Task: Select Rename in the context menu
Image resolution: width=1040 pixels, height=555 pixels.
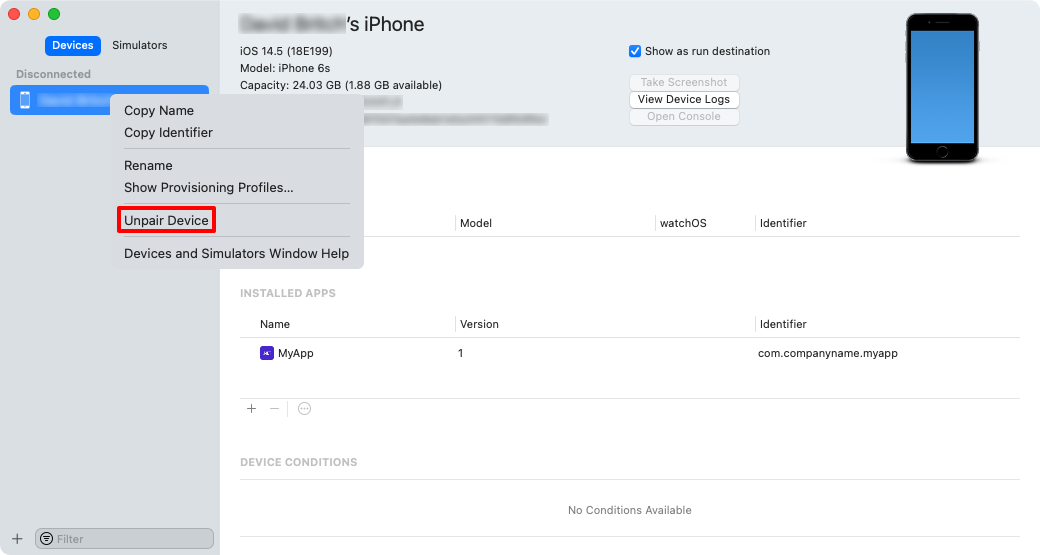Action: (x=148, y=166)
